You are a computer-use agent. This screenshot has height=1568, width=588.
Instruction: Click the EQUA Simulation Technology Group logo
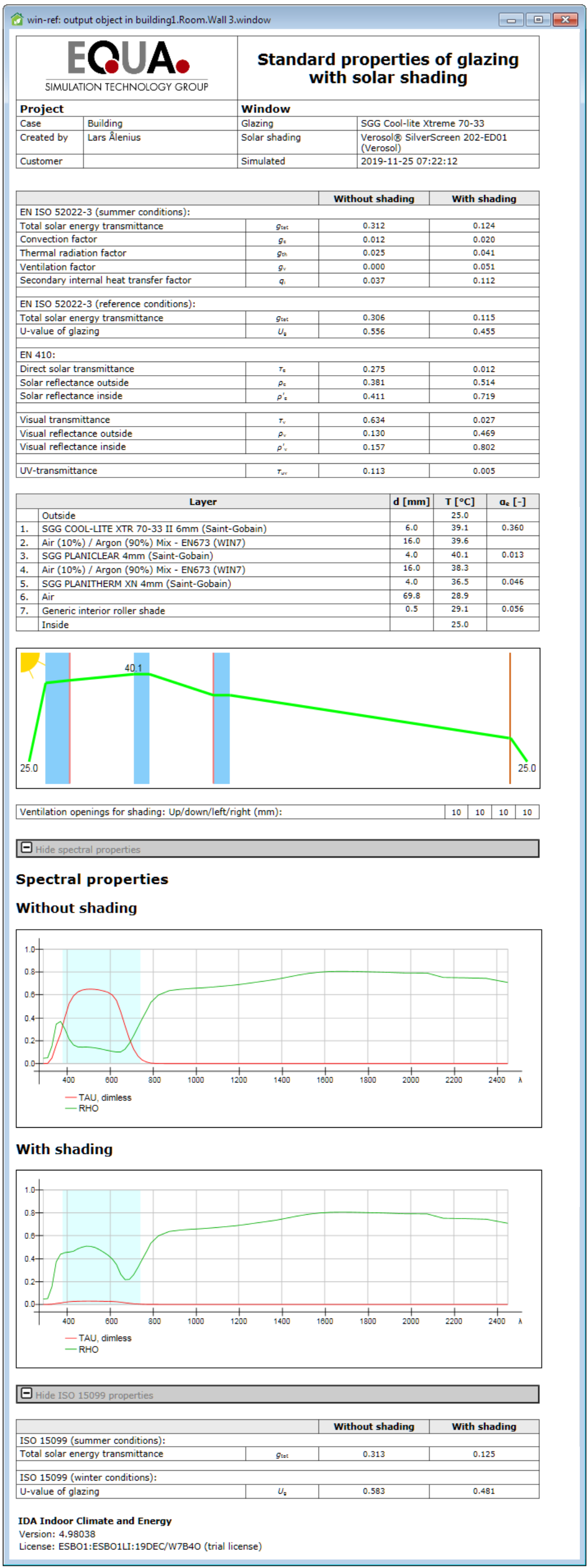pyautogui.click(x=126, y=67)
